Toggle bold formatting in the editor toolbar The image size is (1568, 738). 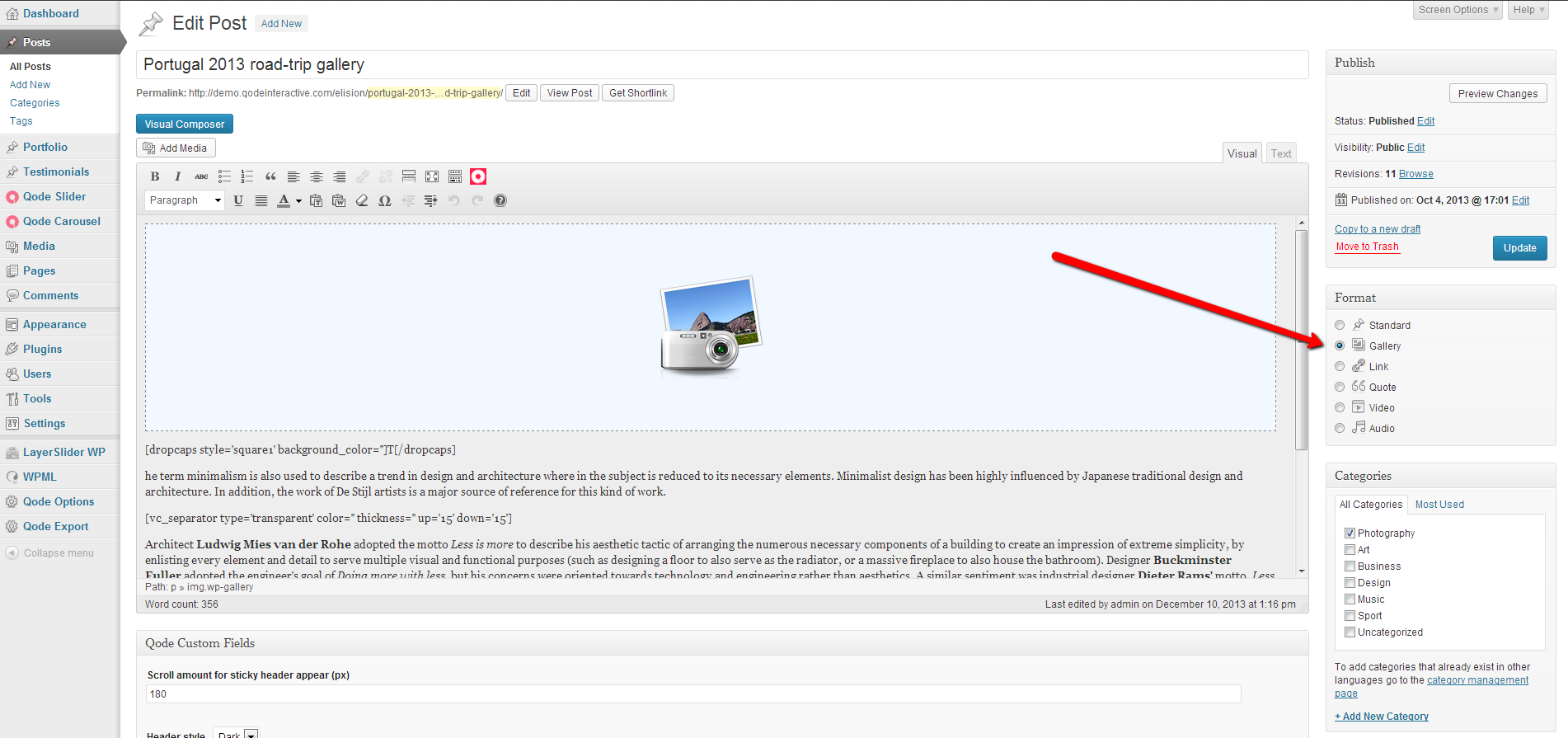pos(155,176)
